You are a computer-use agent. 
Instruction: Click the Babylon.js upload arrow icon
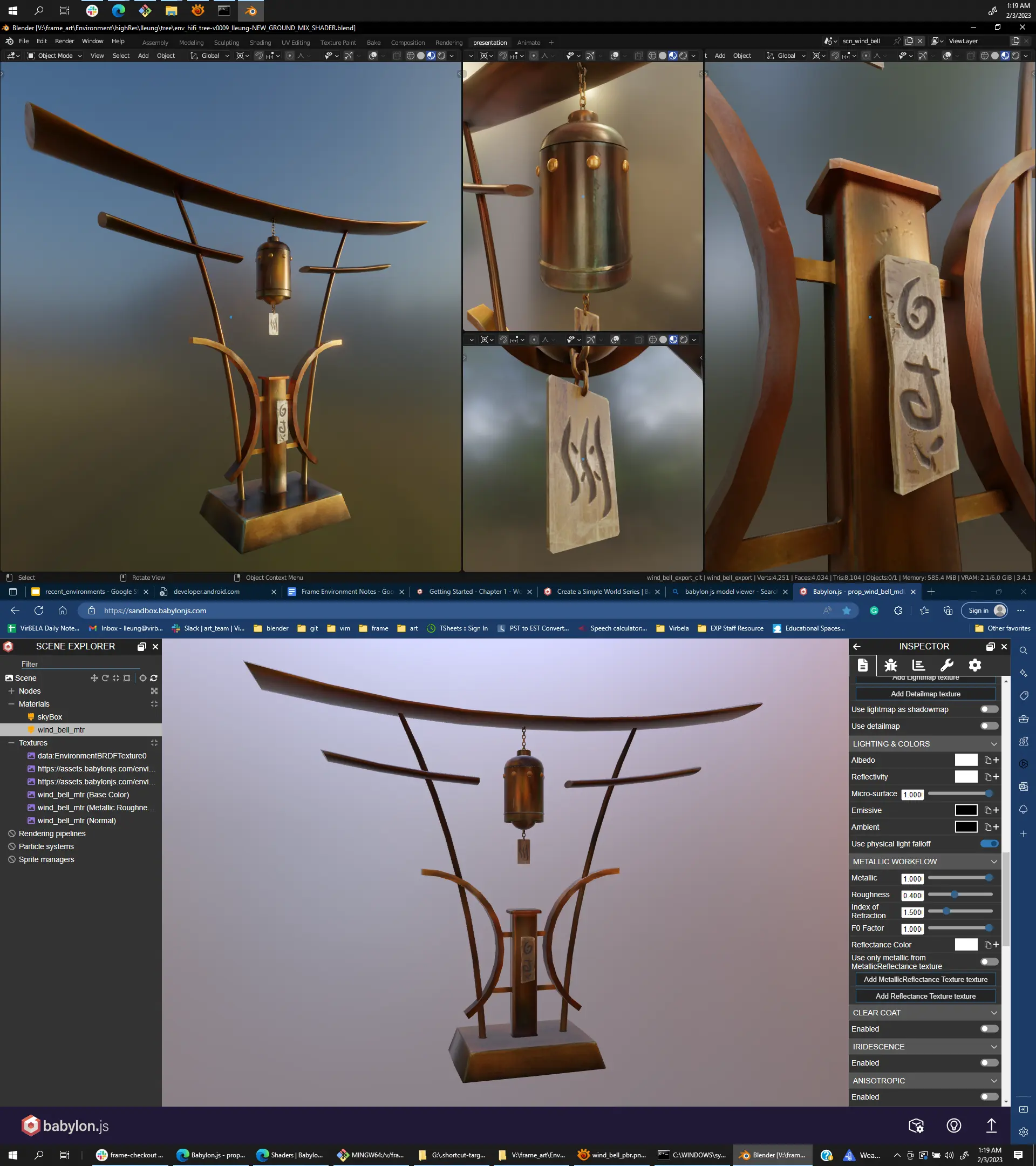pos(991,1126)
